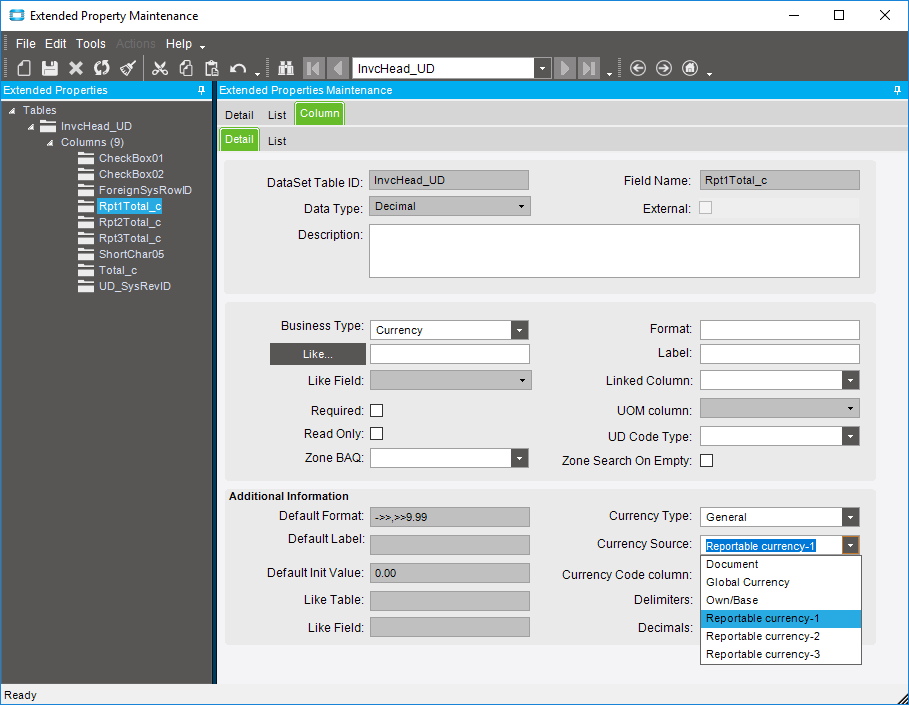The width and height of the screenshot is (909, 705).
Task: Click the Cut scissors icon
Action: tap(160, 68)
